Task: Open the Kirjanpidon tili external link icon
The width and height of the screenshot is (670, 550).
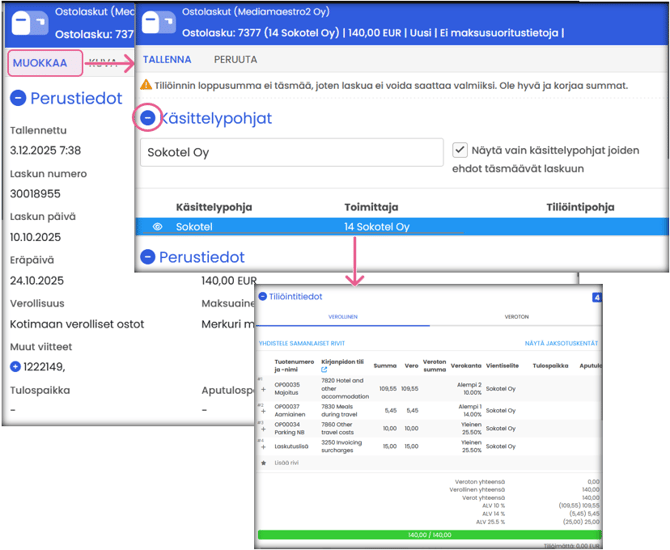Action: tap(324, 370)
